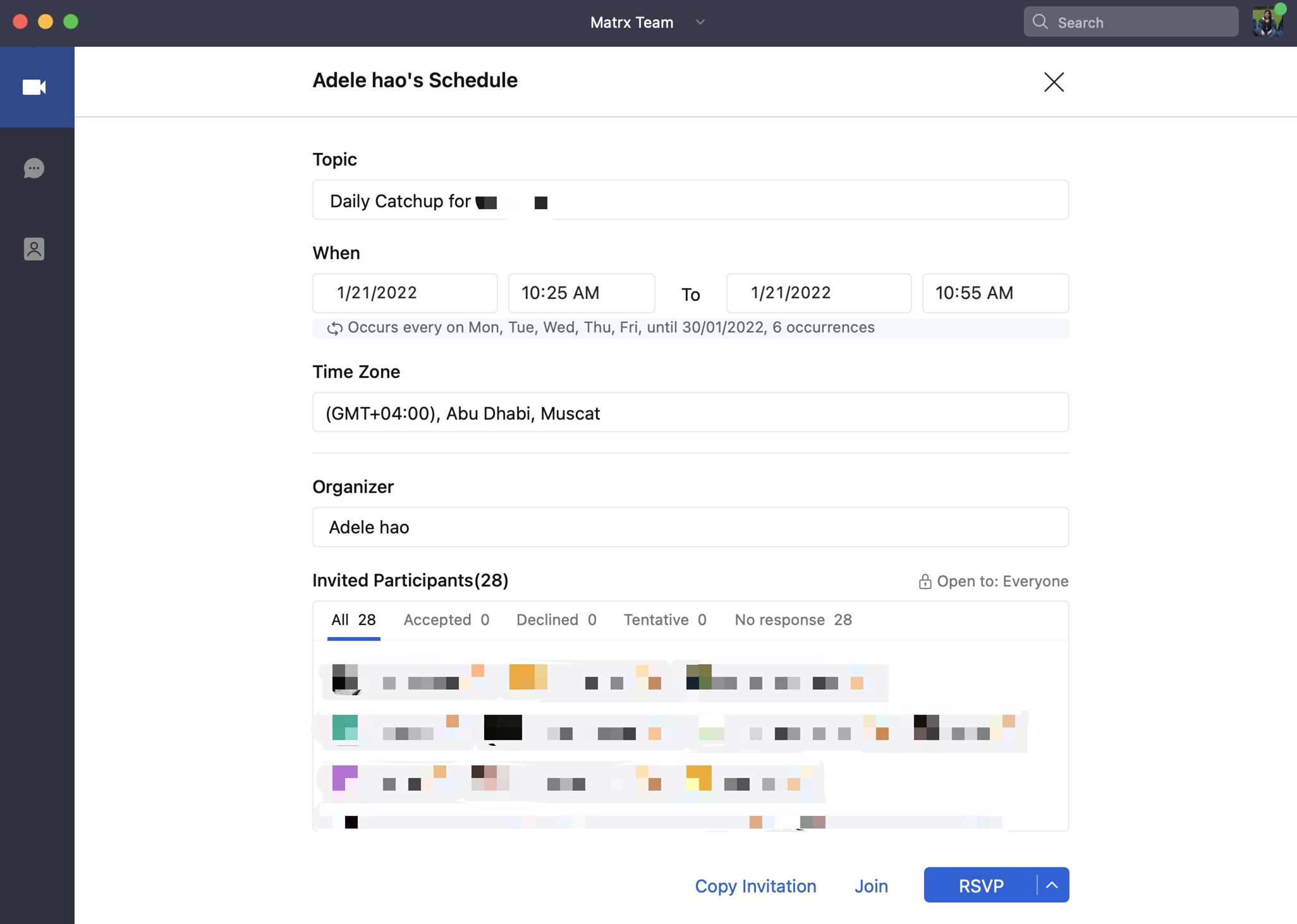The image size is (1297, 924).
Task: Click the lock icon near Open to
Action: point(925,581)
